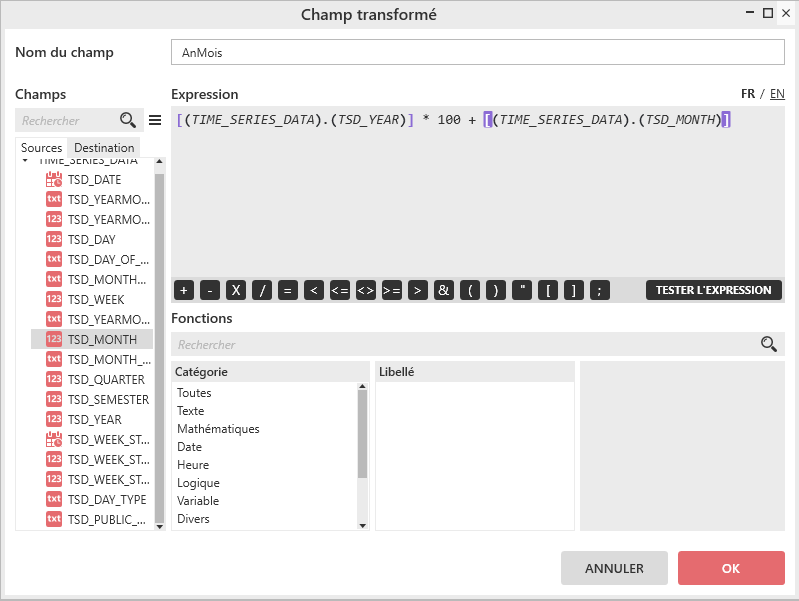Insert the division slash operator
This screenshot has height=601, width=799.
[x=262, y=290]
